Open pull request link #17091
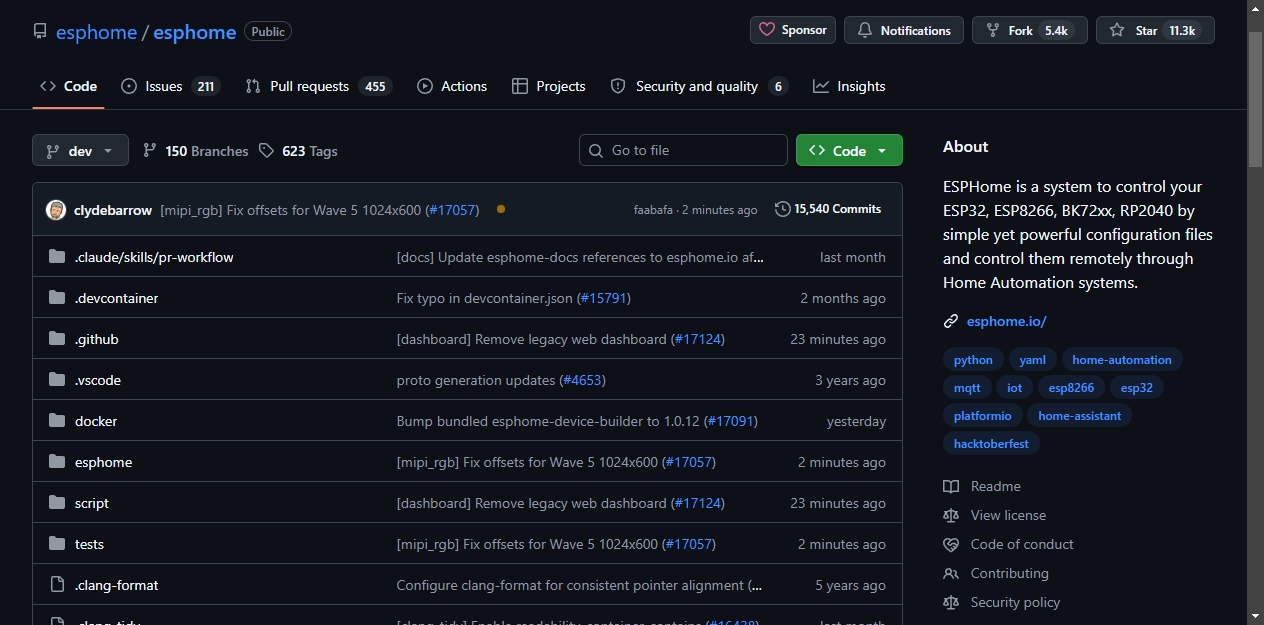The height and width of the screenshot is (625, 1264). pyautogui.click(x=731, y=421)
